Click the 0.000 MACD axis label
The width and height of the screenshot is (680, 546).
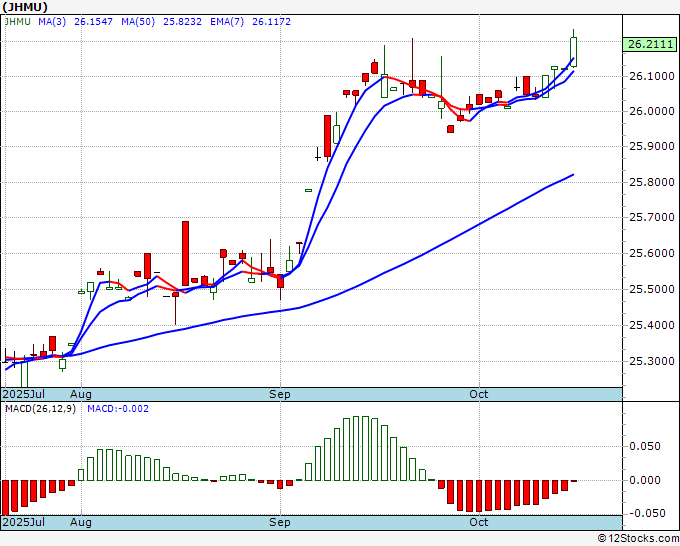pyautogui.click(x=646, y=480)
